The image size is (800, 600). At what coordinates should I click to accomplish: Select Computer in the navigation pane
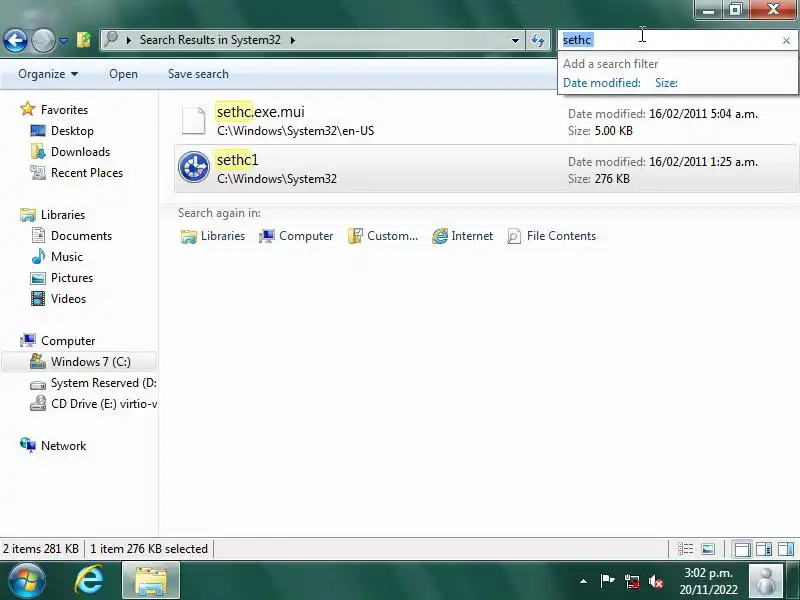[x=68, y=340]
